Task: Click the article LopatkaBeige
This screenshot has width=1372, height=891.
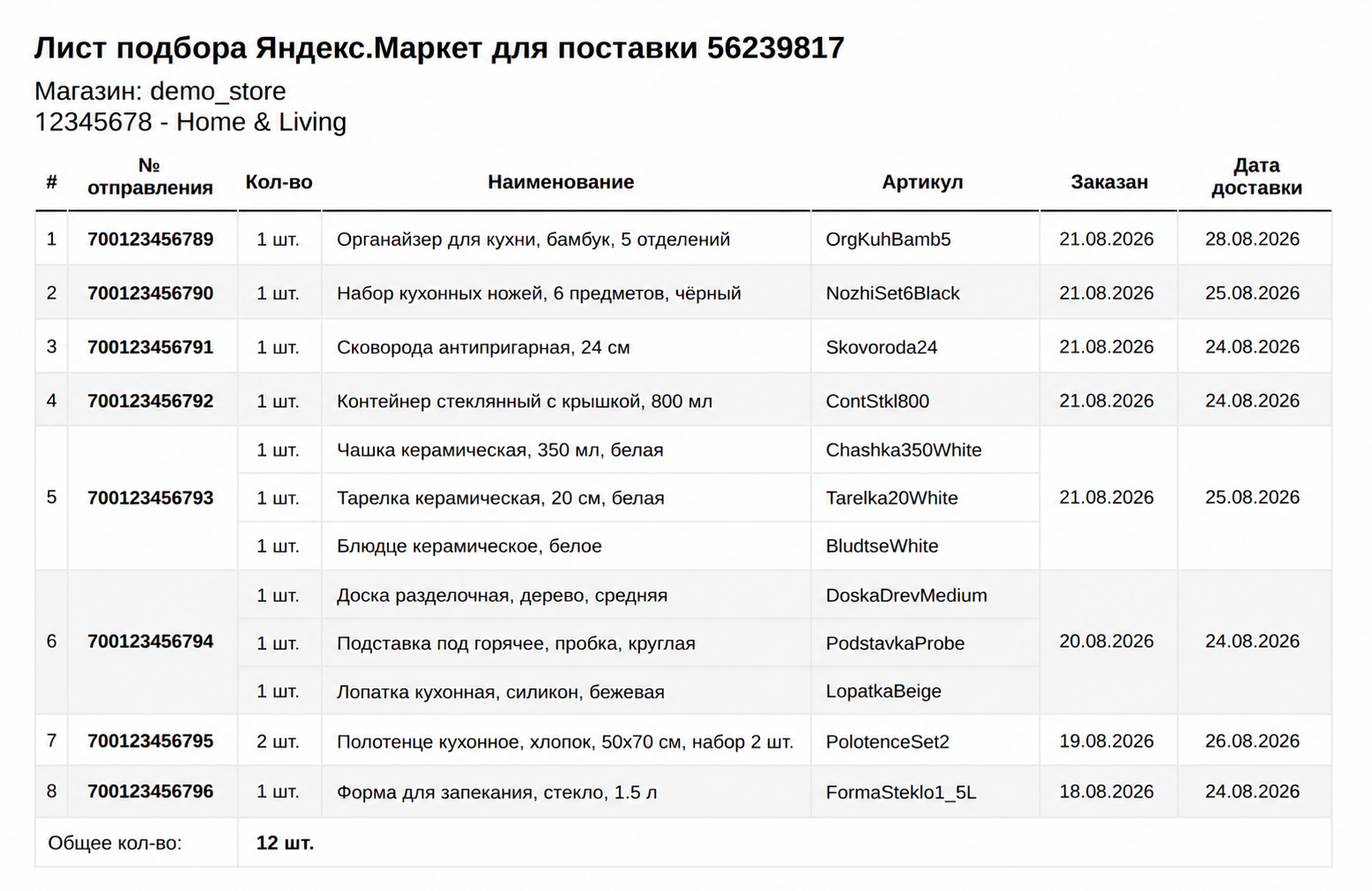Action: point(884,692)
